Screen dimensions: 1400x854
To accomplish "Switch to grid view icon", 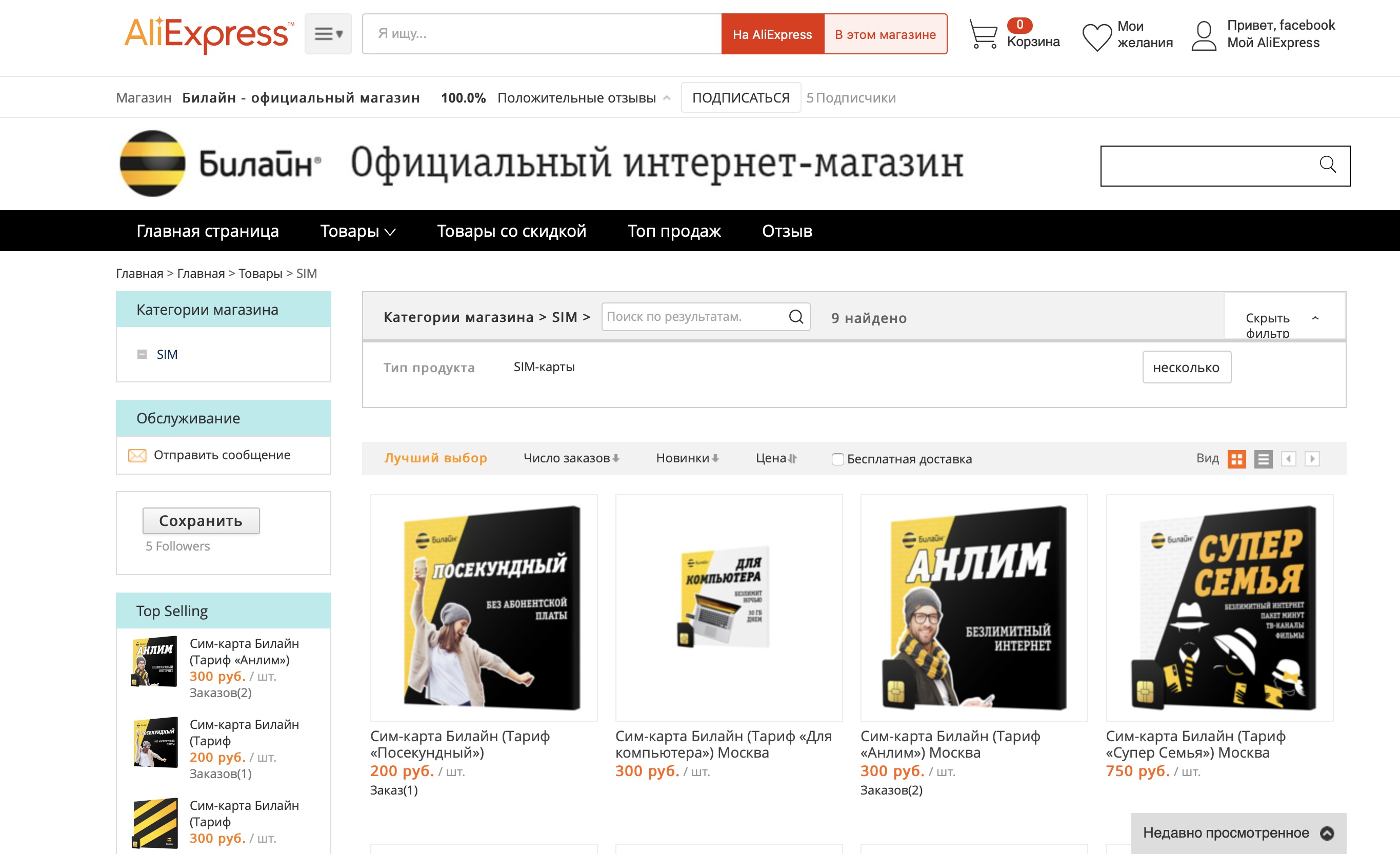I will (1236, 459).
